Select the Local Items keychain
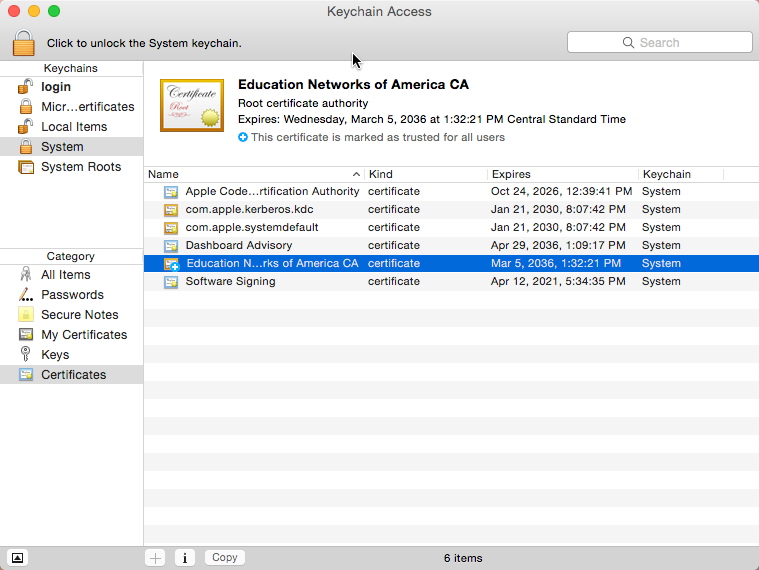The width and height of the screenshot is (759, 570). pos(74,127)
